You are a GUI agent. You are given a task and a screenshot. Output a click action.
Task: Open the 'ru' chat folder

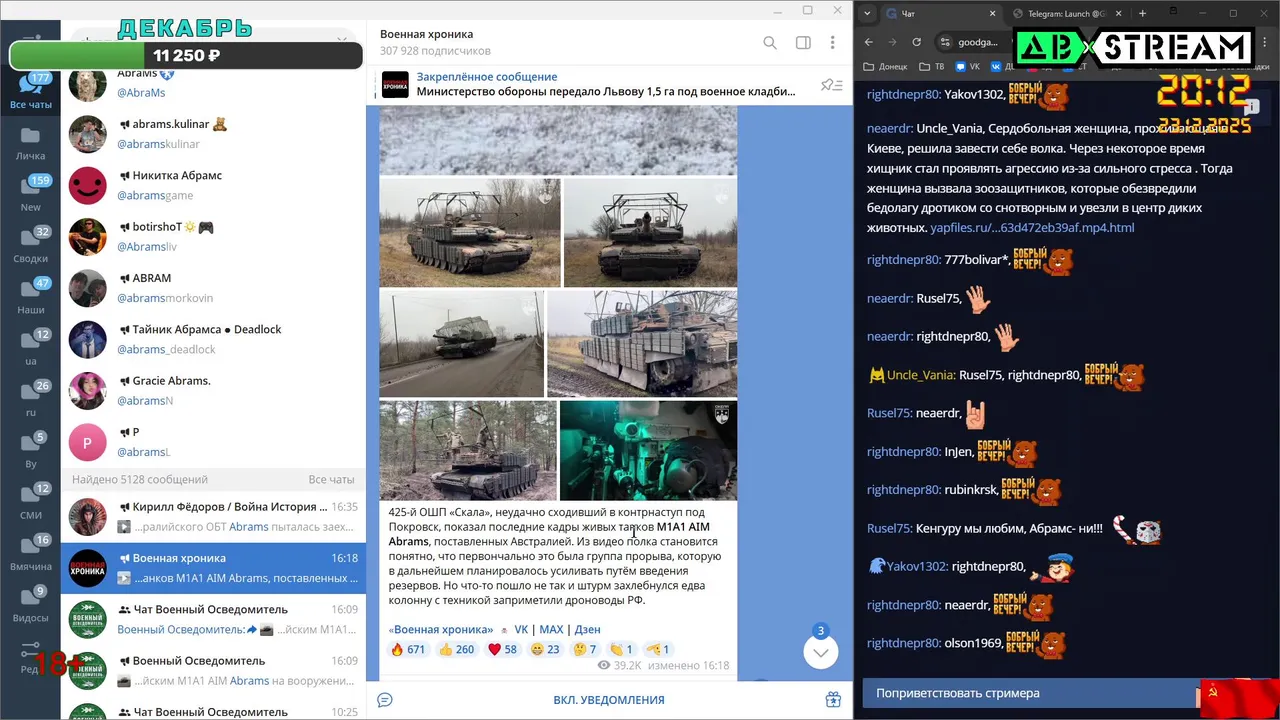pos(31,398)
